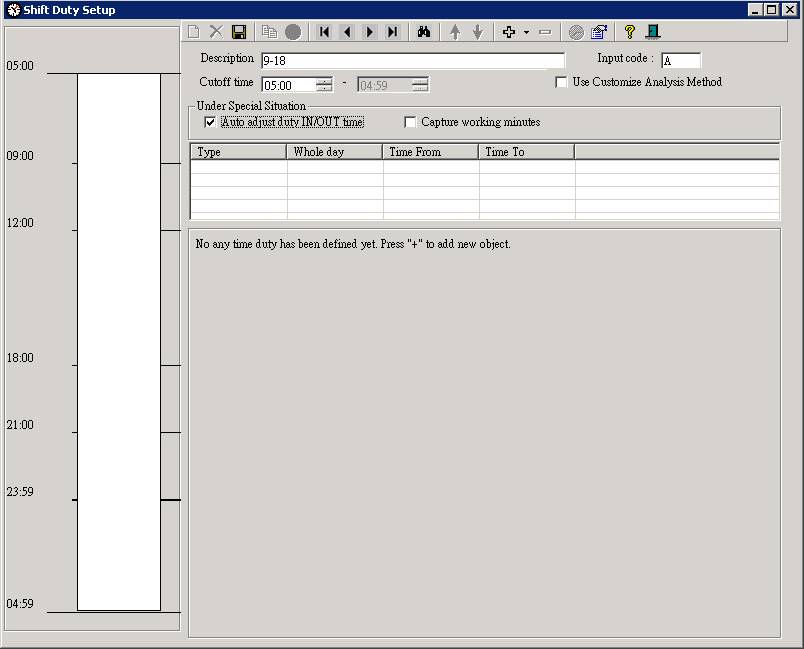Click the 05:00 label on the timeline

(x=20, y=66)
